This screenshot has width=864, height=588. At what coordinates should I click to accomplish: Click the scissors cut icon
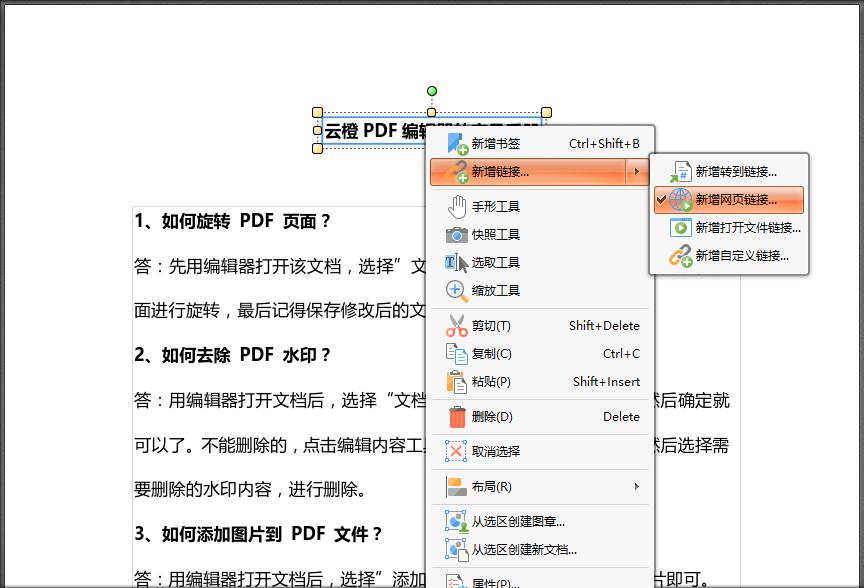click(457, 326)
